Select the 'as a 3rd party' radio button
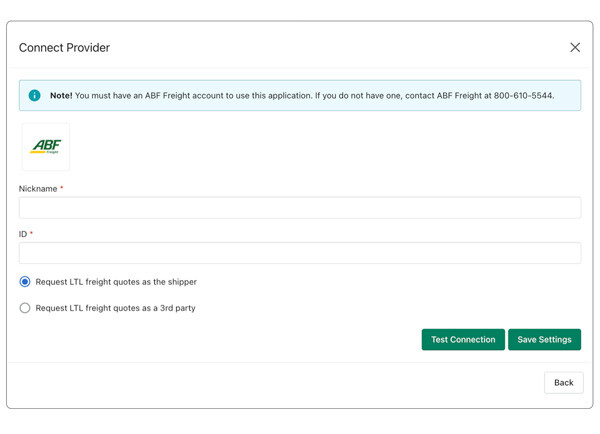Screen dimensions: 600x434 (25, 308)
